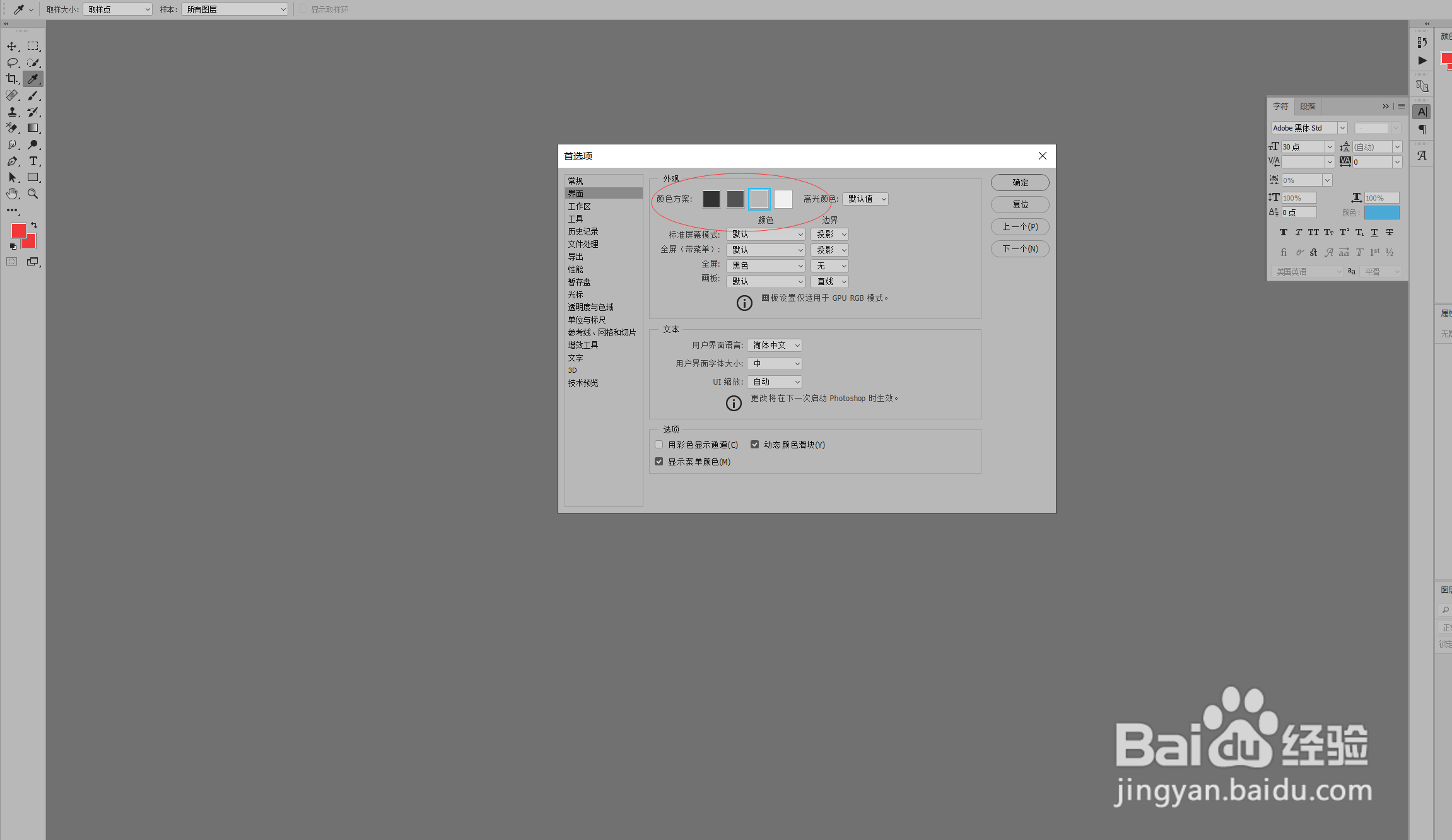Choose the darkest color scheme swatch
Viewport: 1452px width, 840px height.
tap(711, 199)
